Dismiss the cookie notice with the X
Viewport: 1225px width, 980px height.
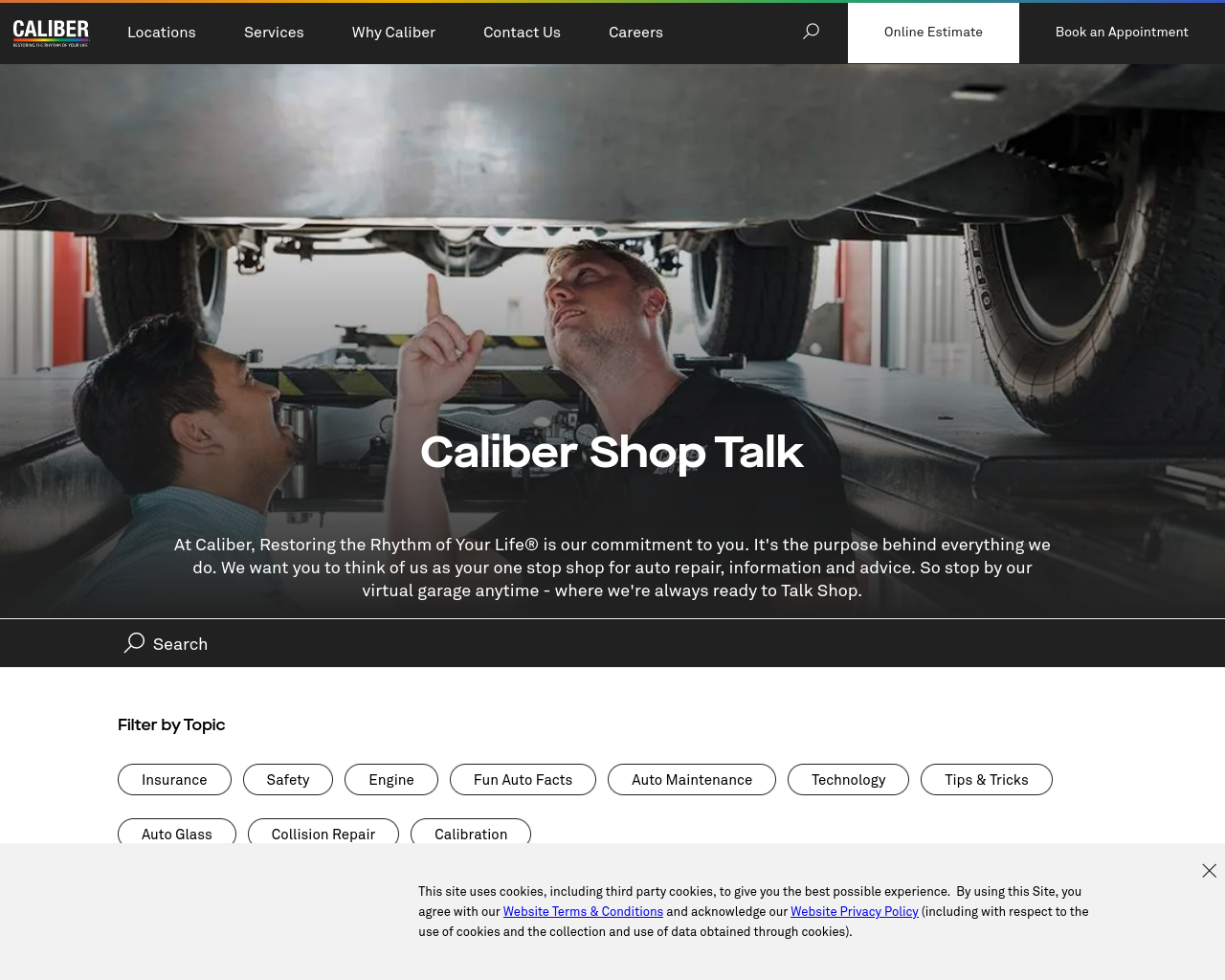point(1210,871)
